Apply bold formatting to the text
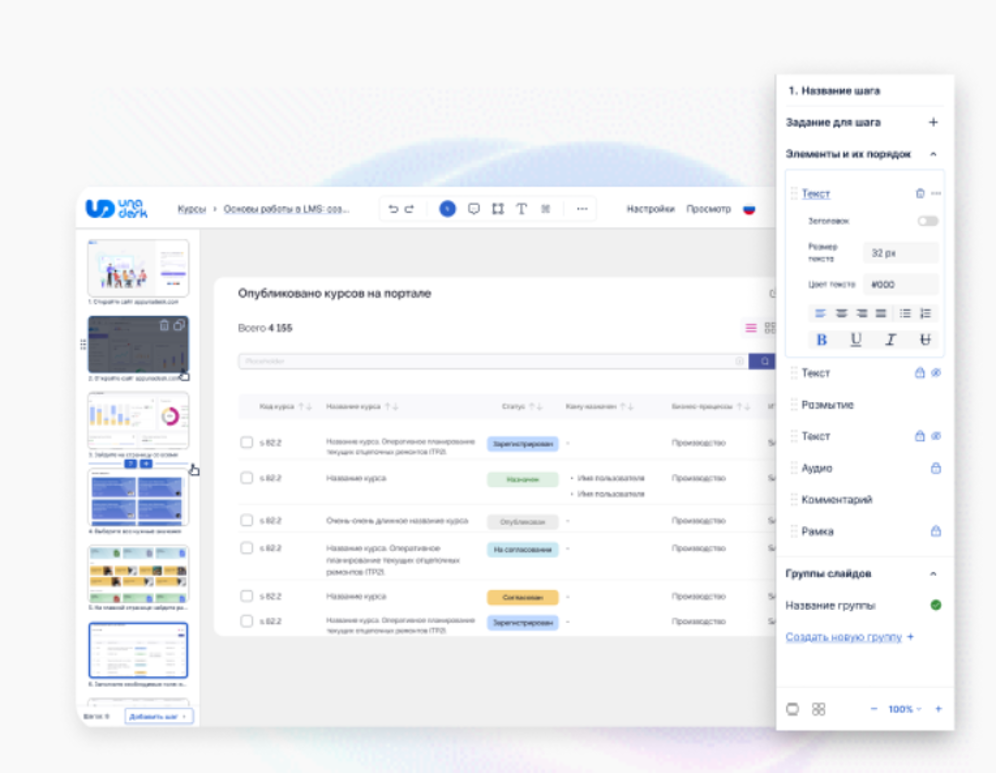This screenshot has height=773, width=996. click(x=822, y=340)
